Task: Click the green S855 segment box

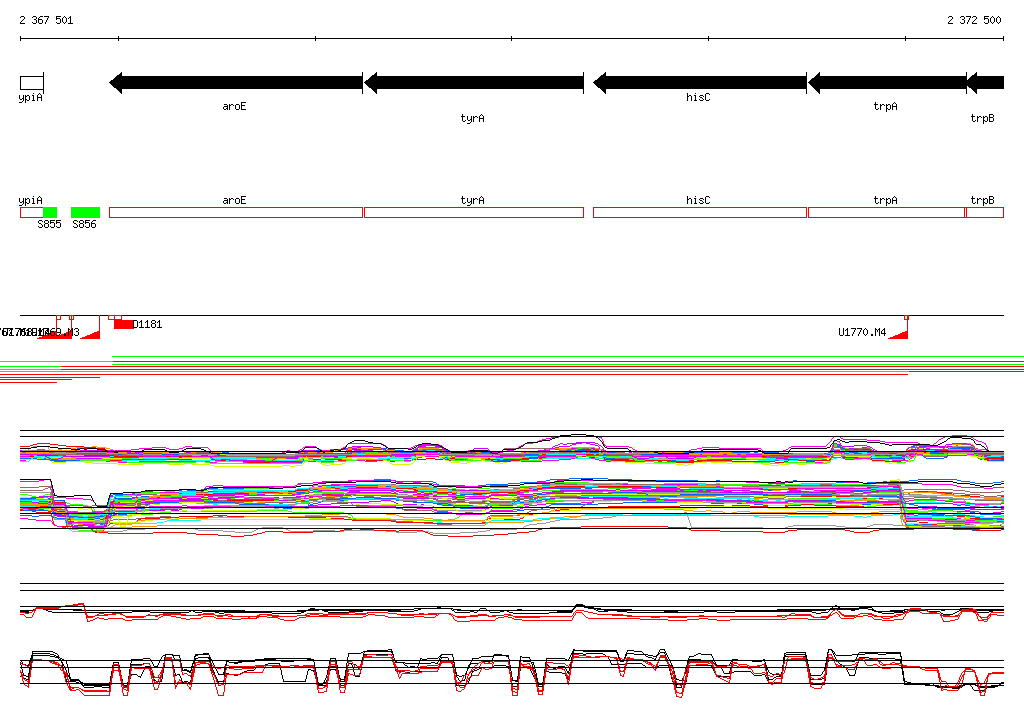Action: coord(50,212)
